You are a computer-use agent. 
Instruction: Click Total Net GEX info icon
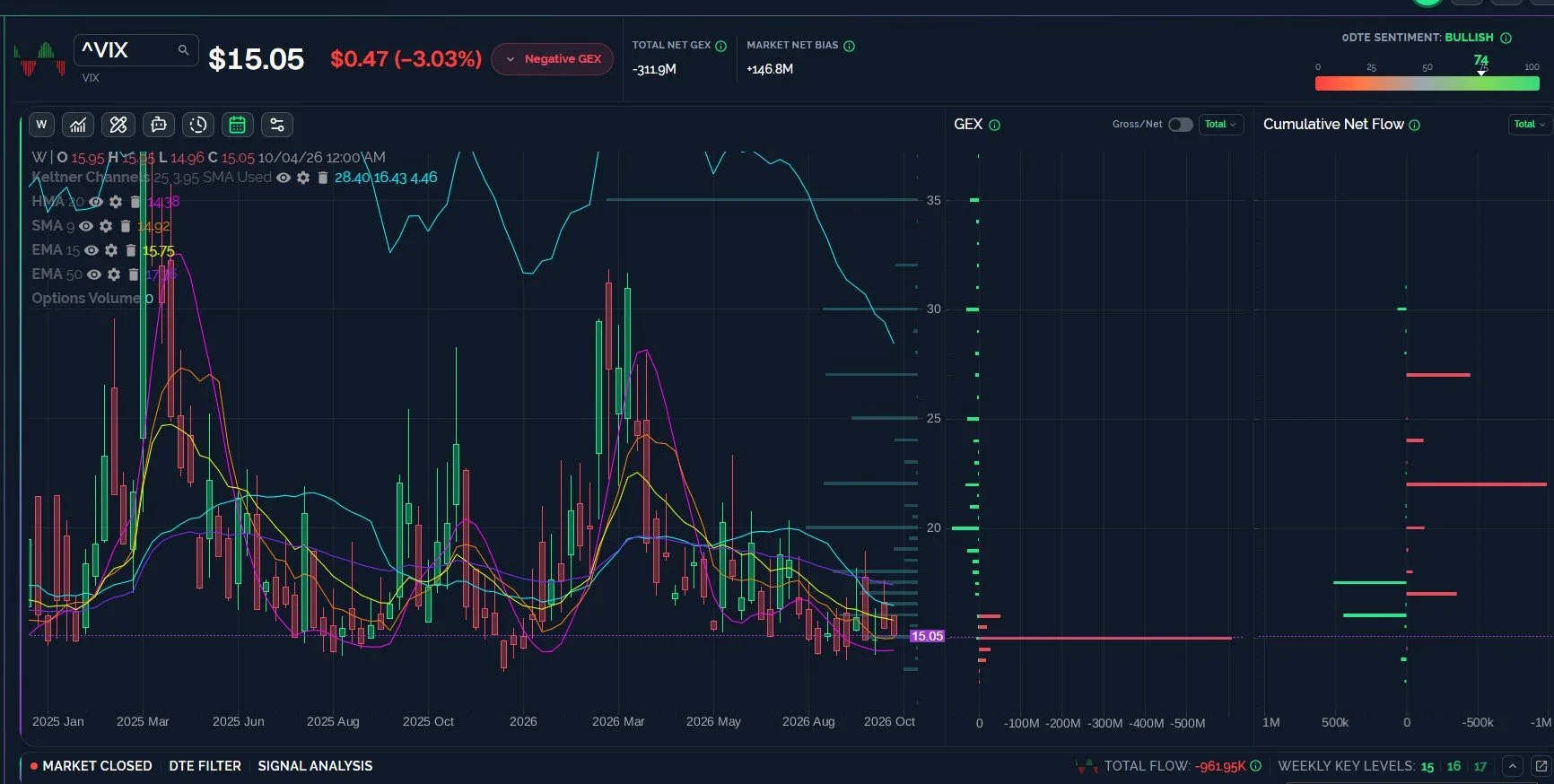(x=720, y=46)
